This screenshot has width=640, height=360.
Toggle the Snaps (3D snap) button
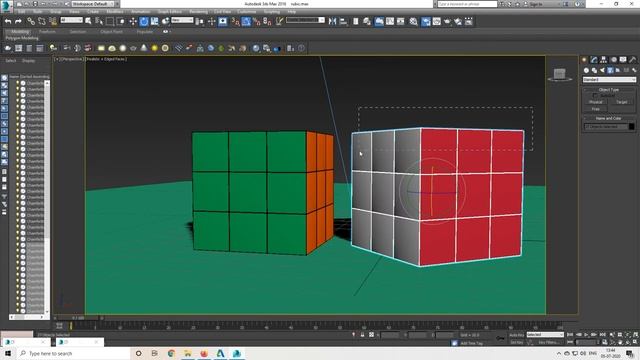coord(235,21)
